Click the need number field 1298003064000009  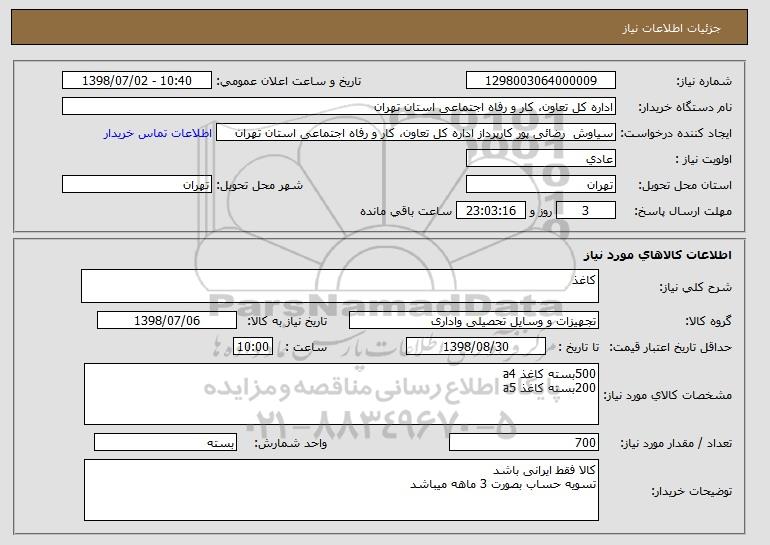(541, 81)
